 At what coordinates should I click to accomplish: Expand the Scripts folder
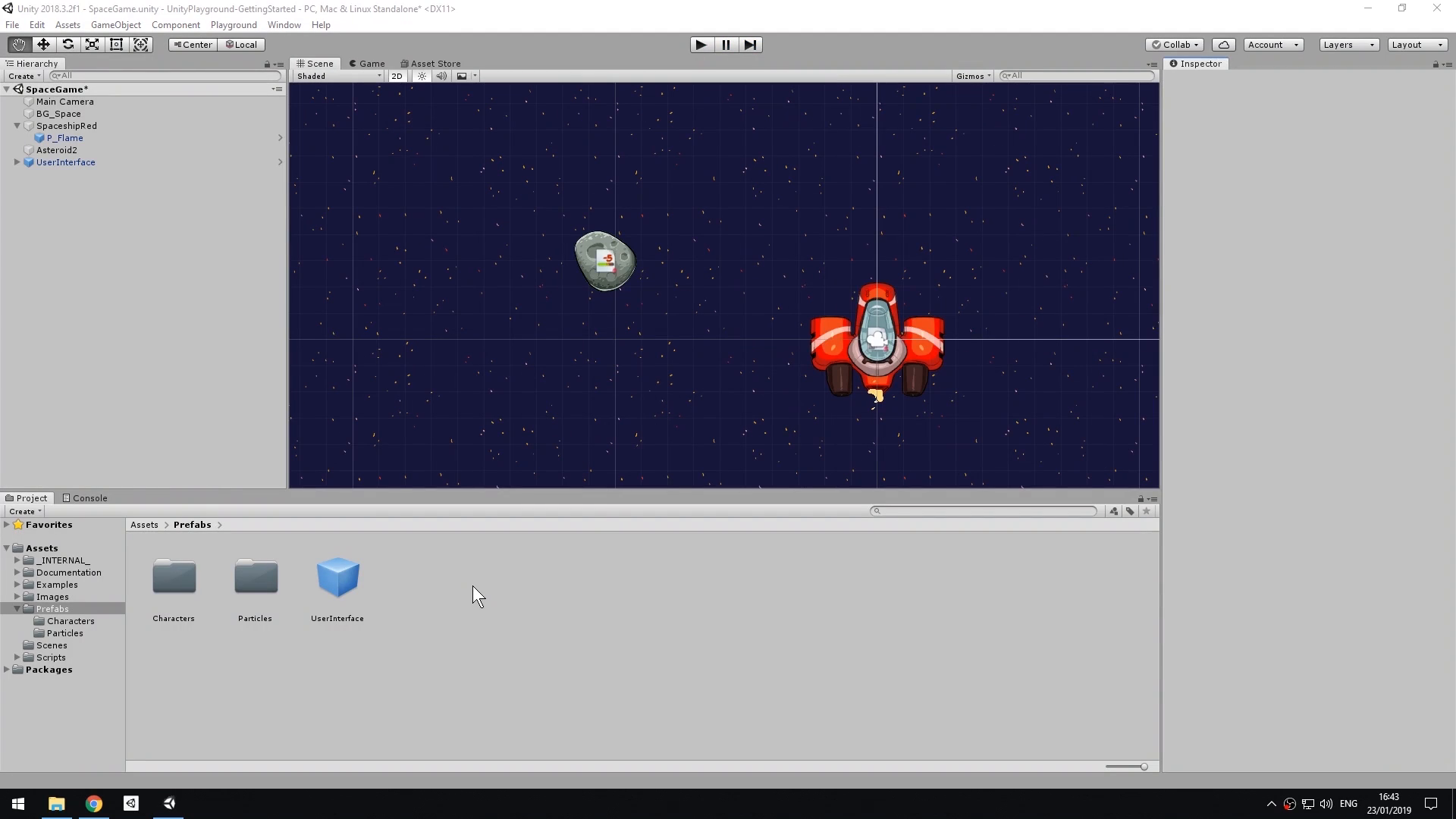tap(17, 657)
